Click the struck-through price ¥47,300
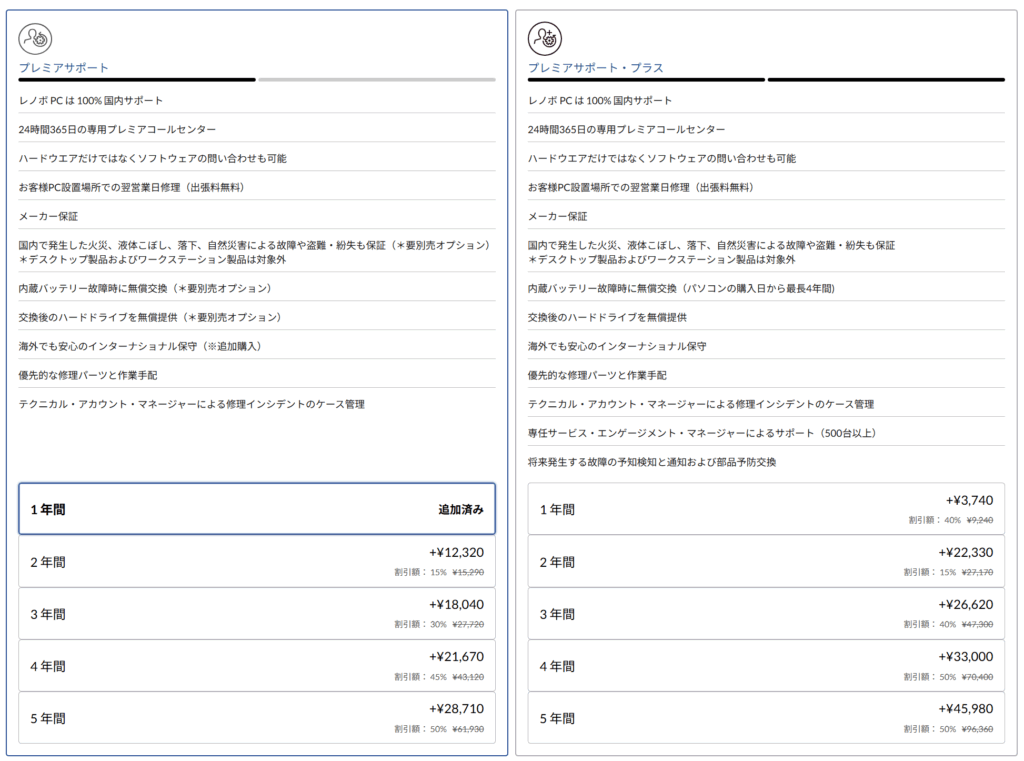Viewport: 1024px width, 761px height. (x=978, y=624)
